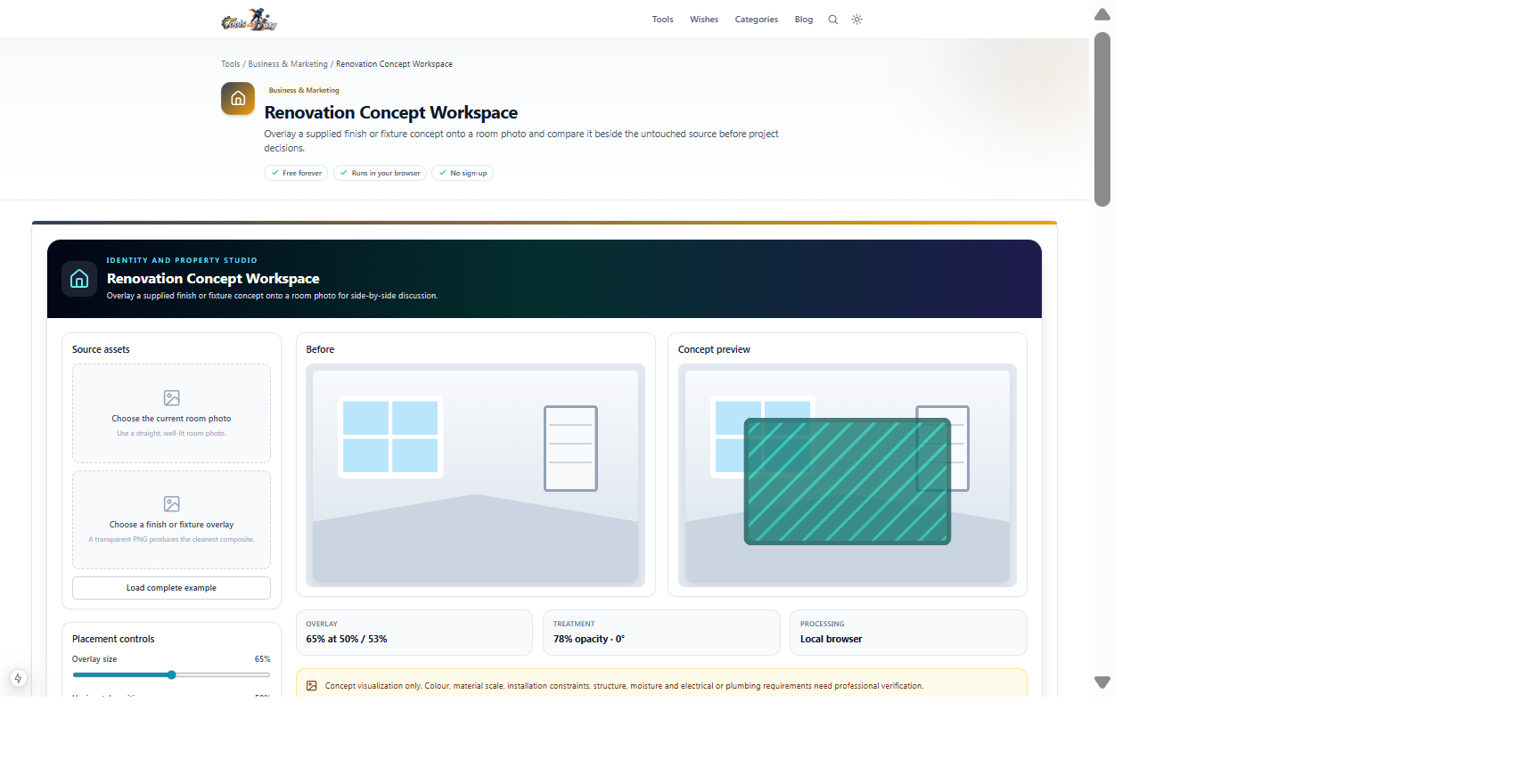Choose the current room photo upload area

pyautogui.click(x=171, y=413)
